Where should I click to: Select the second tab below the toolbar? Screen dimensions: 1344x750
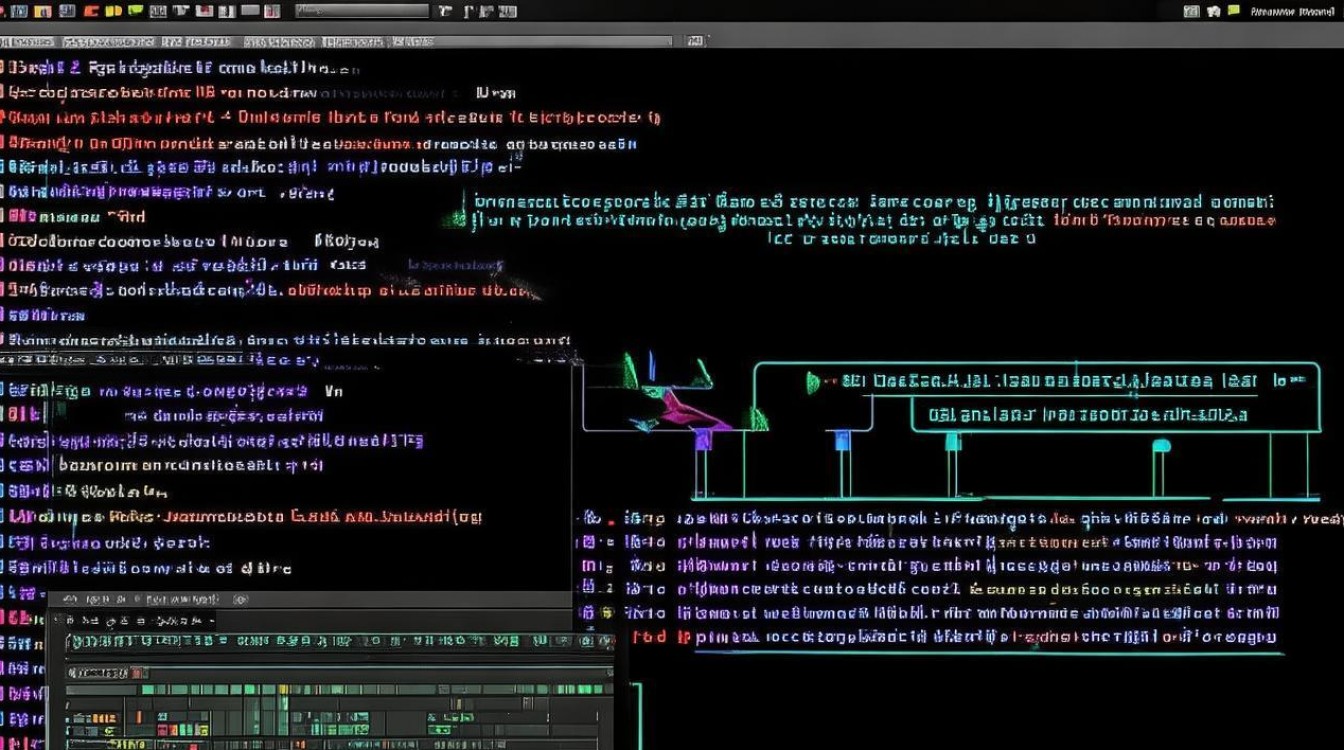pos(108,42)
